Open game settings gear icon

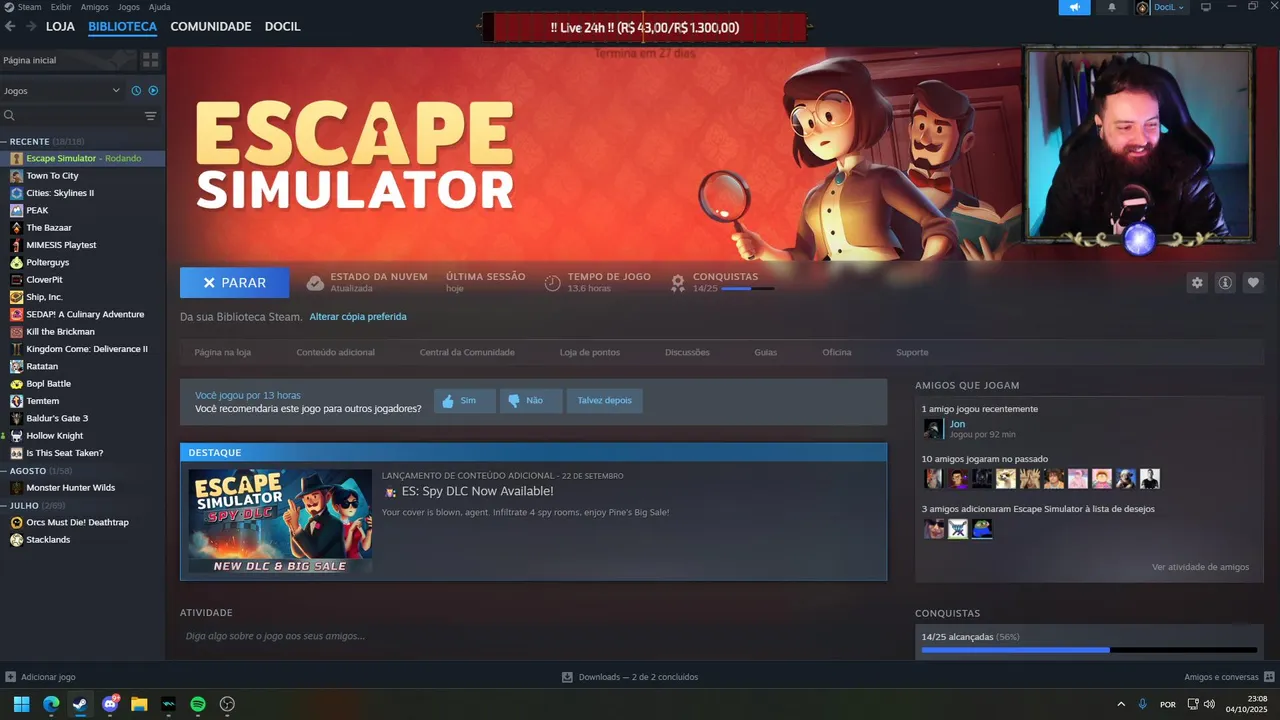coord(1197,283)
